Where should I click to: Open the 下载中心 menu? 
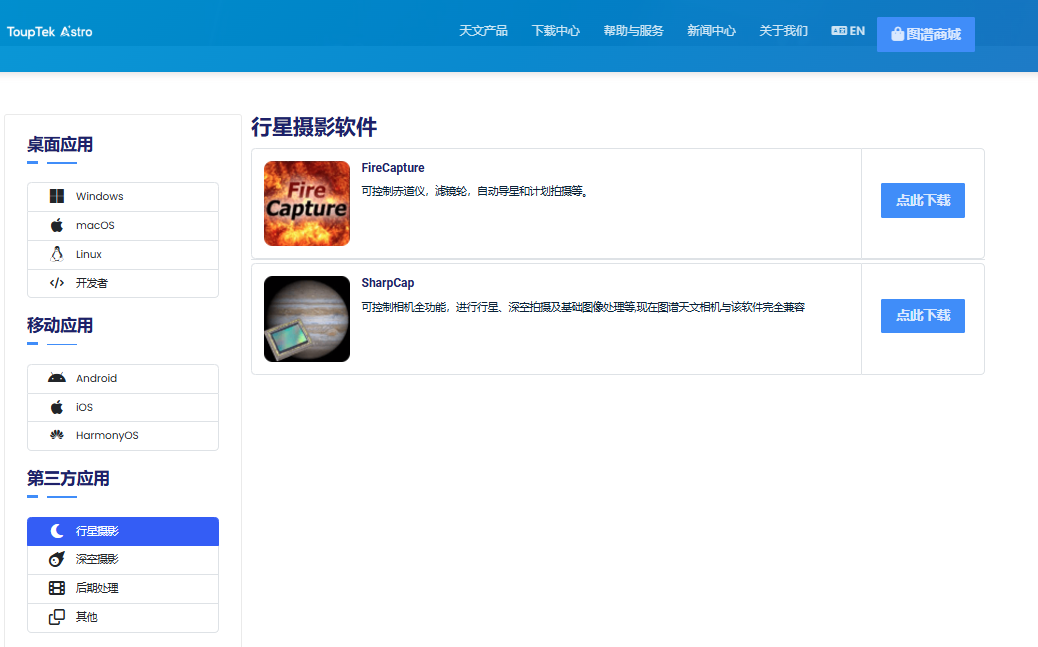tap(555, 31)
